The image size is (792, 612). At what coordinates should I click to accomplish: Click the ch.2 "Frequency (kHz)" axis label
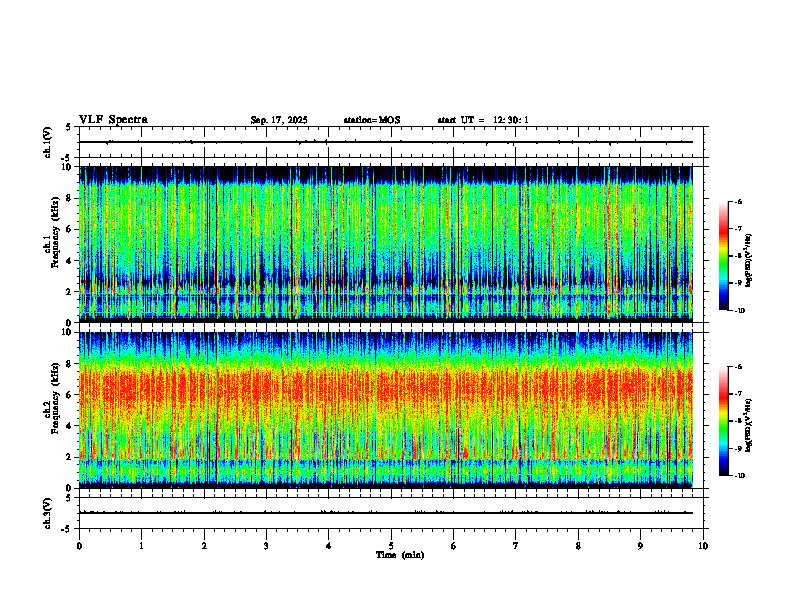[56, 398]
